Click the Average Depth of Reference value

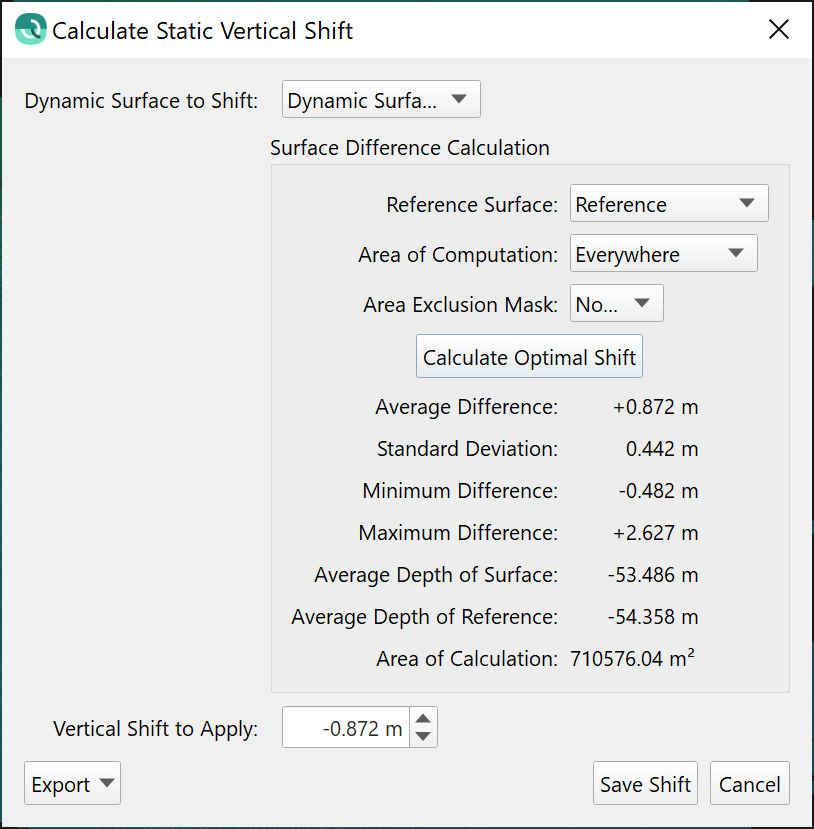652,617
